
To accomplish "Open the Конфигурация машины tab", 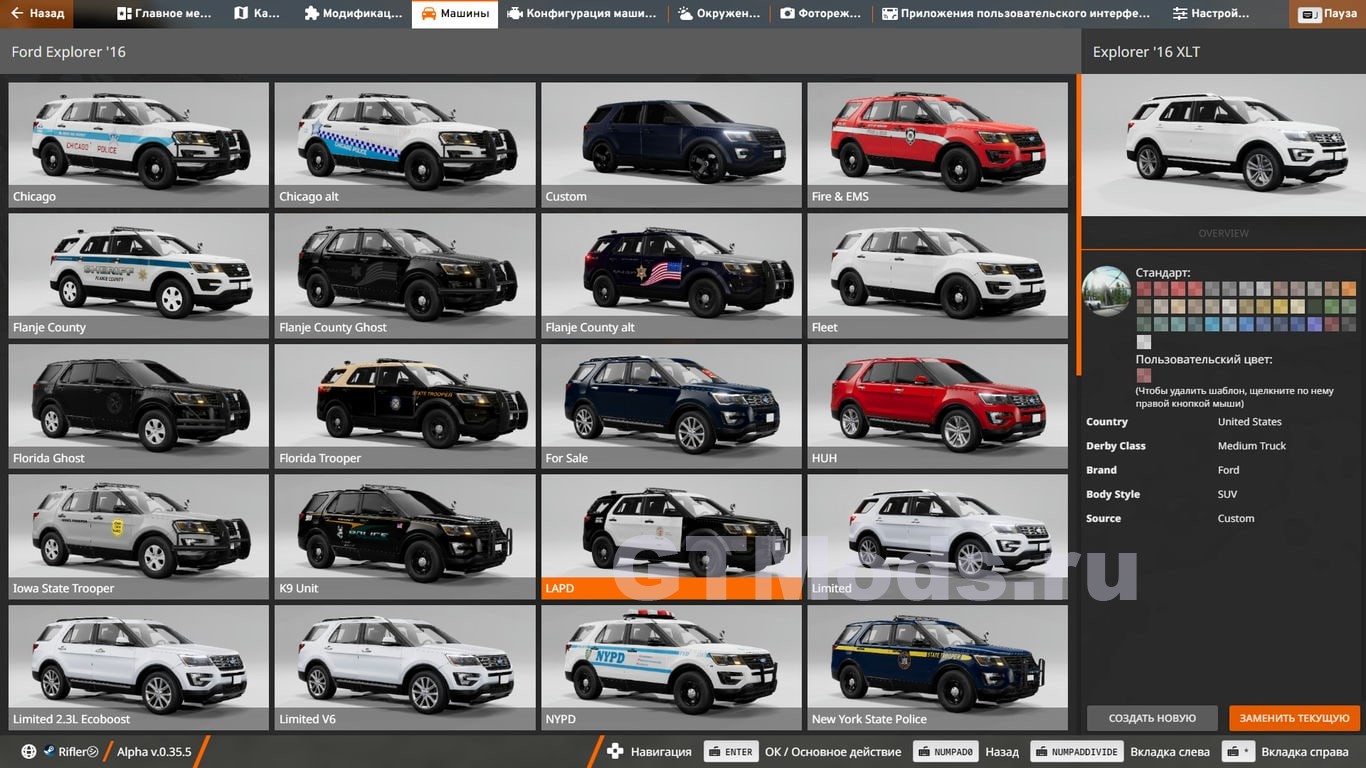I will click(x=582, y=14).
